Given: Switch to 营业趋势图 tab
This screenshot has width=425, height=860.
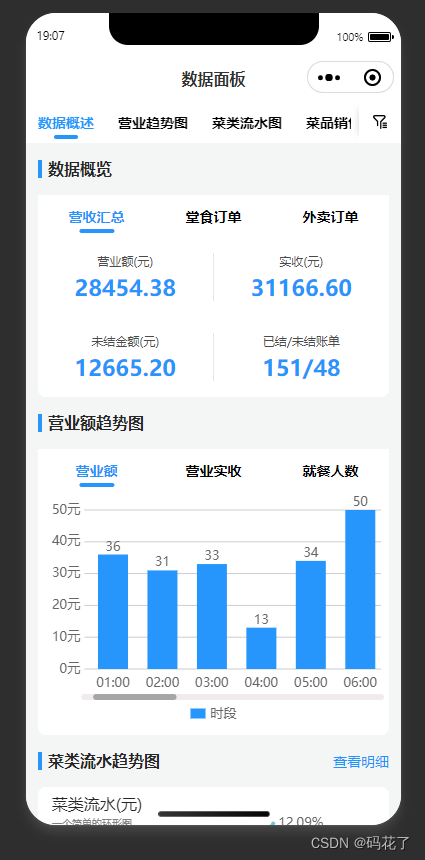Looking at the screenshot, I should click(153, 123).
